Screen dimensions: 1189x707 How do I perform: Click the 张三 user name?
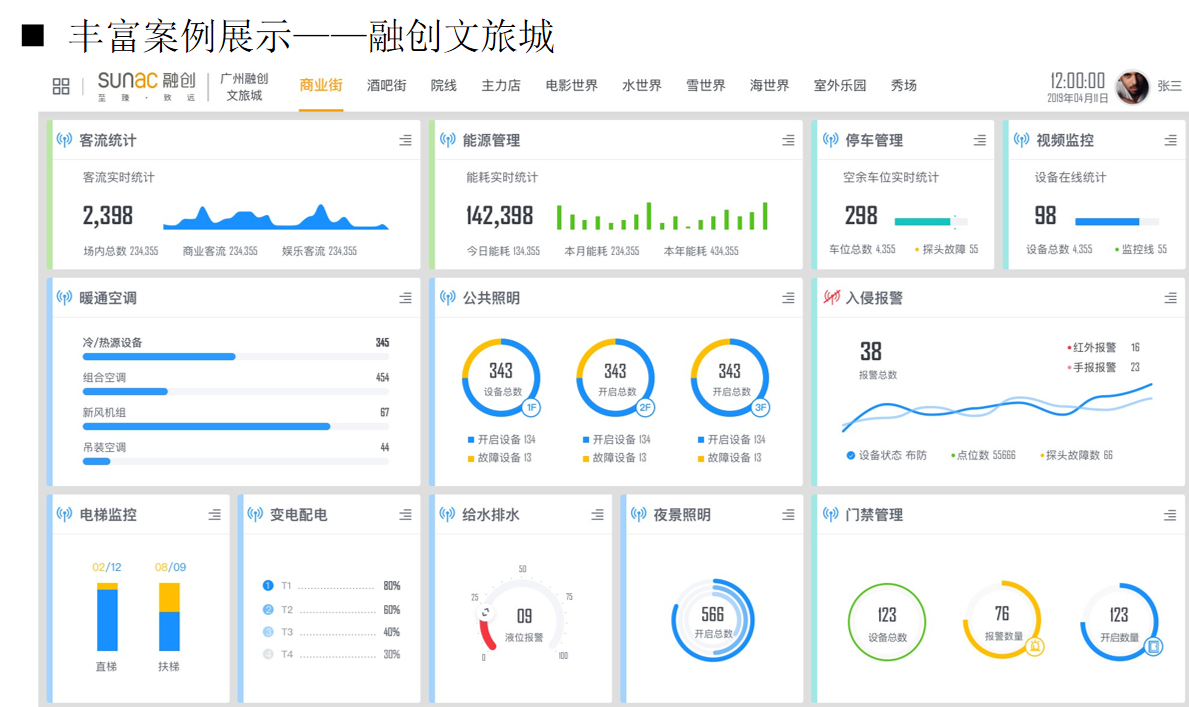pyautogui.click(x=1169, y=86)
